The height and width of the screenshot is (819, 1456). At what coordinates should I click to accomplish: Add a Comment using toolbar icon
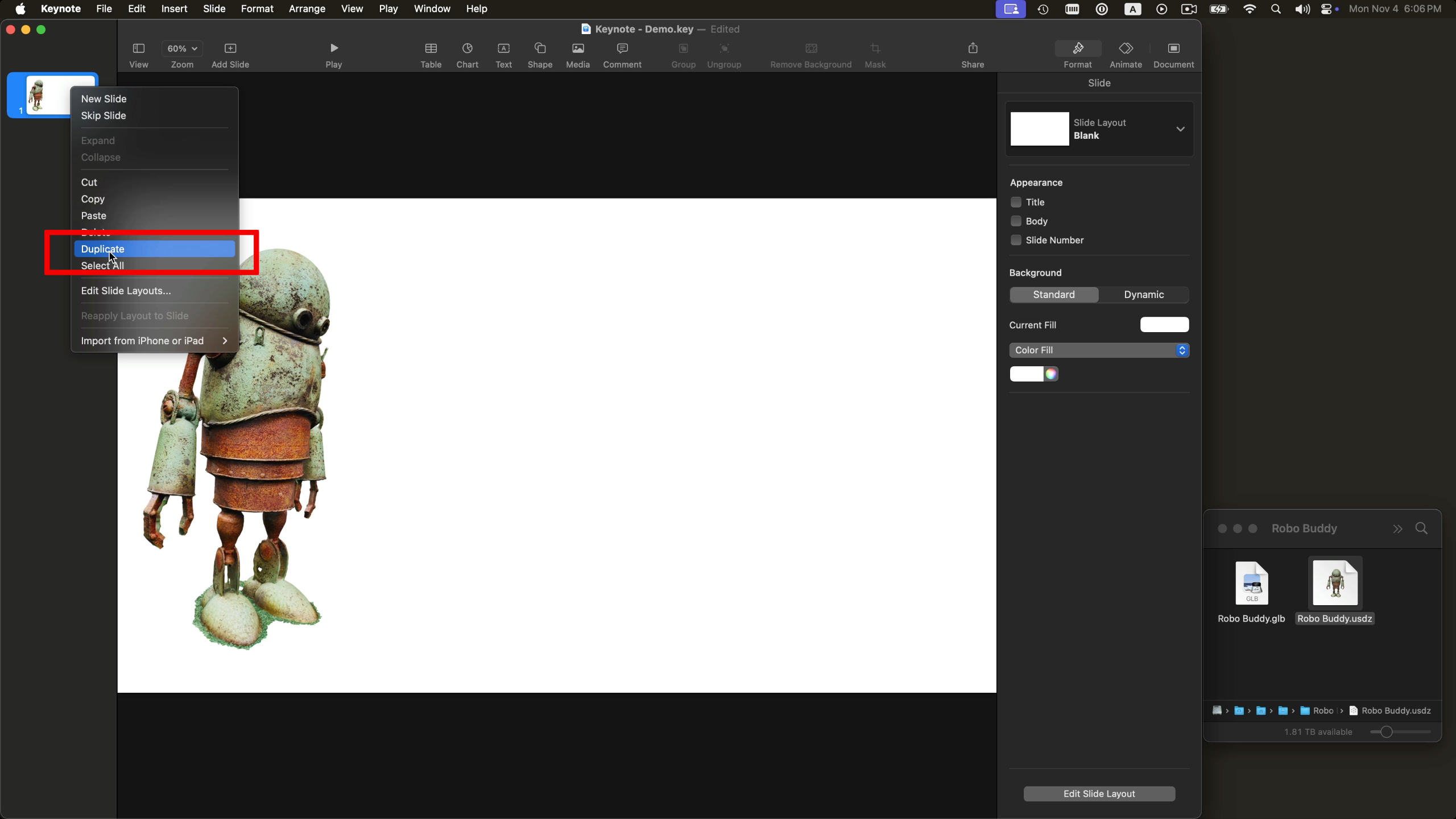(x=622, y=48)
